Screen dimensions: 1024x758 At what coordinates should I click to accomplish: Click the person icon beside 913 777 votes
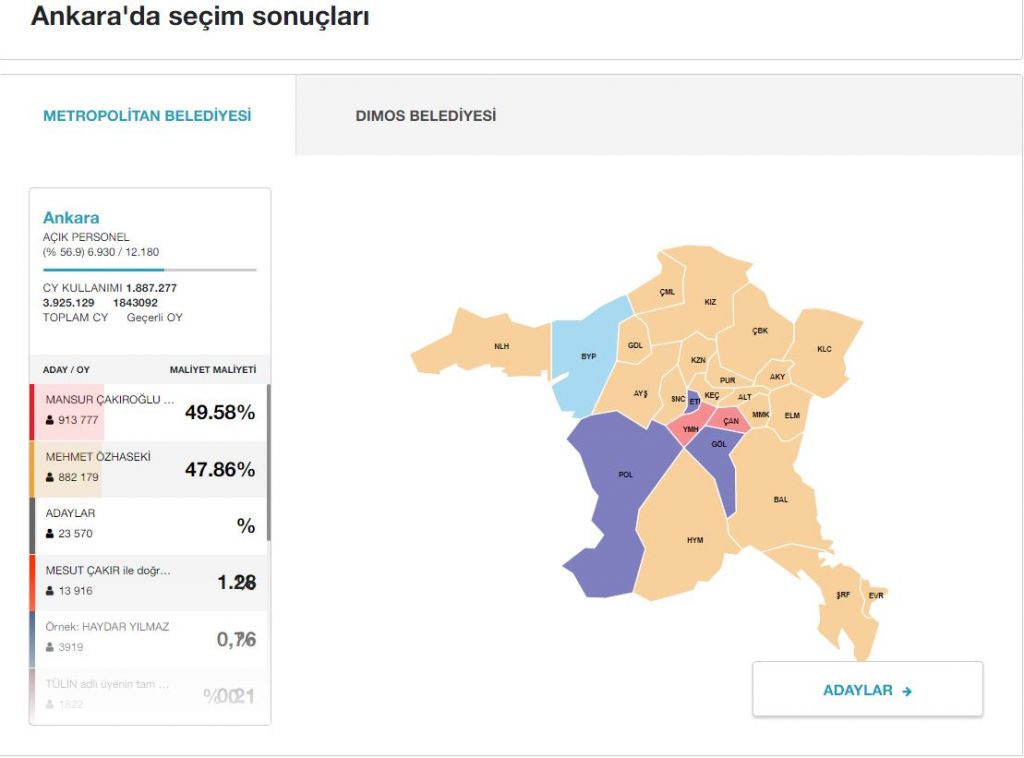point(50,420)
